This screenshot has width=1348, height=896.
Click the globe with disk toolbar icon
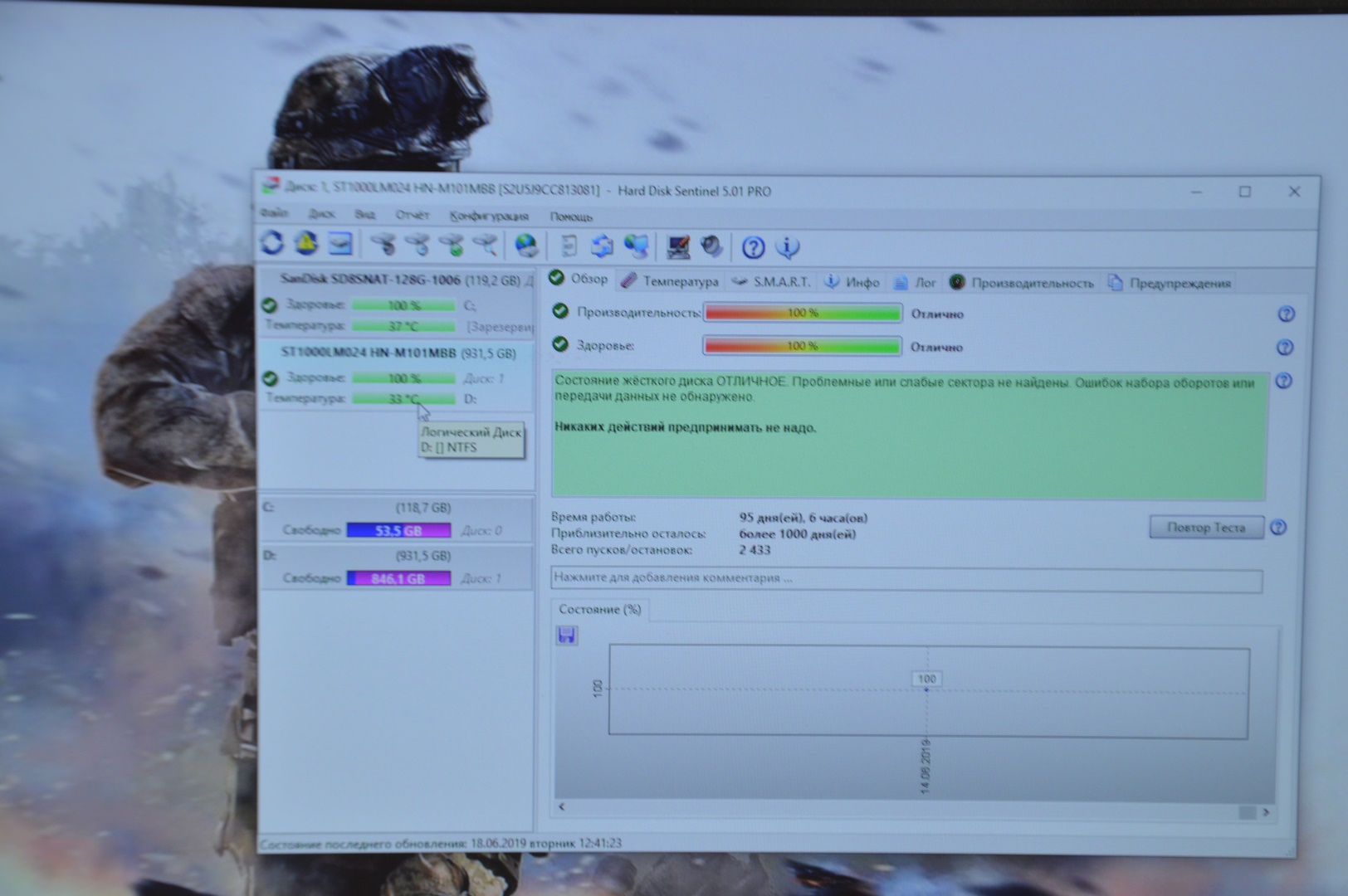point(526,246)
